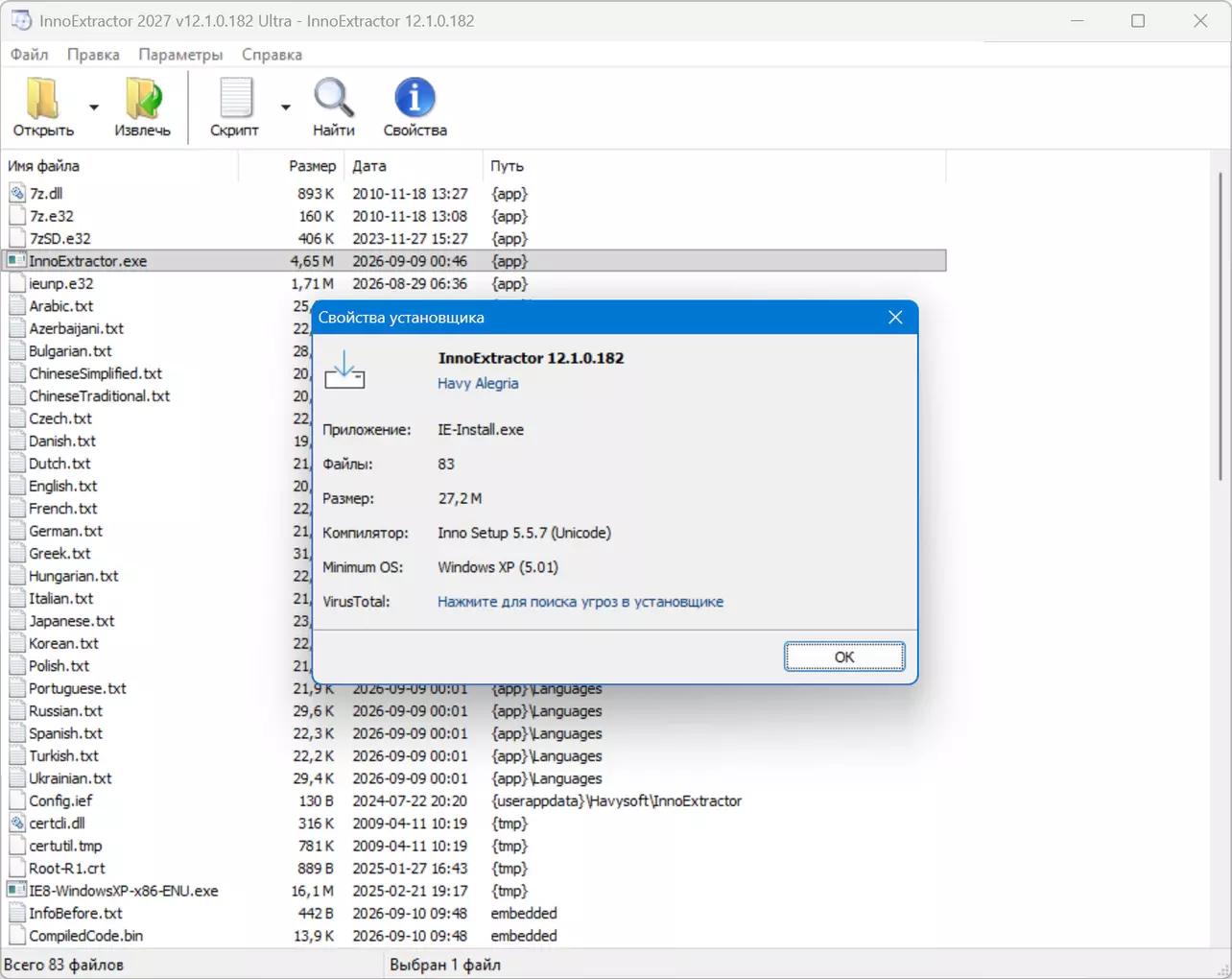Close the Свойства установщика dialog
The height and width of the screenshot is (979, 1232).
point(895,318)
